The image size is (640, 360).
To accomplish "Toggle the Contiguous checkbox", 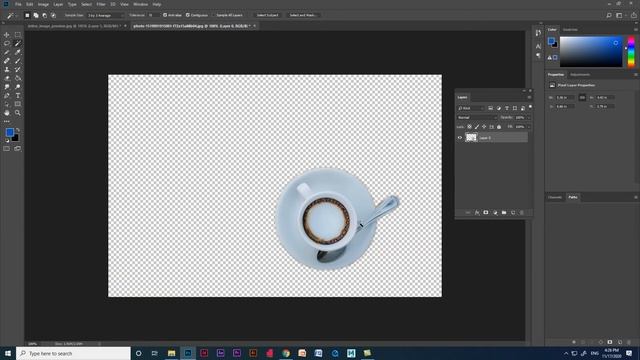I will (188, 15).
